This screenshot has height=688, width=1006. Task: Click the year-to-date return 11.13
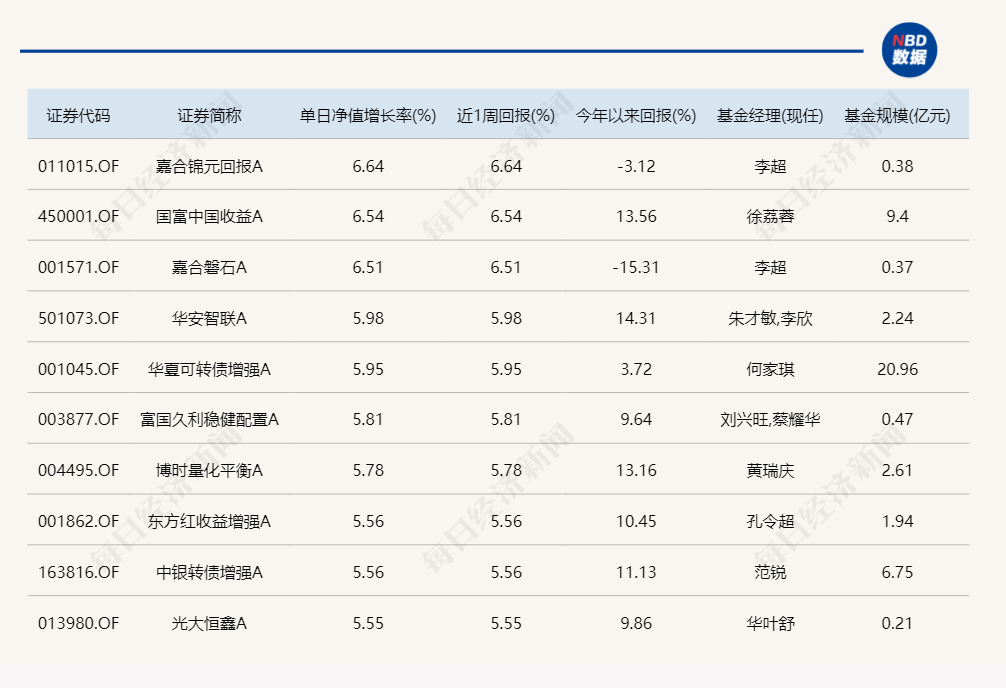click(x=636, y=572)
